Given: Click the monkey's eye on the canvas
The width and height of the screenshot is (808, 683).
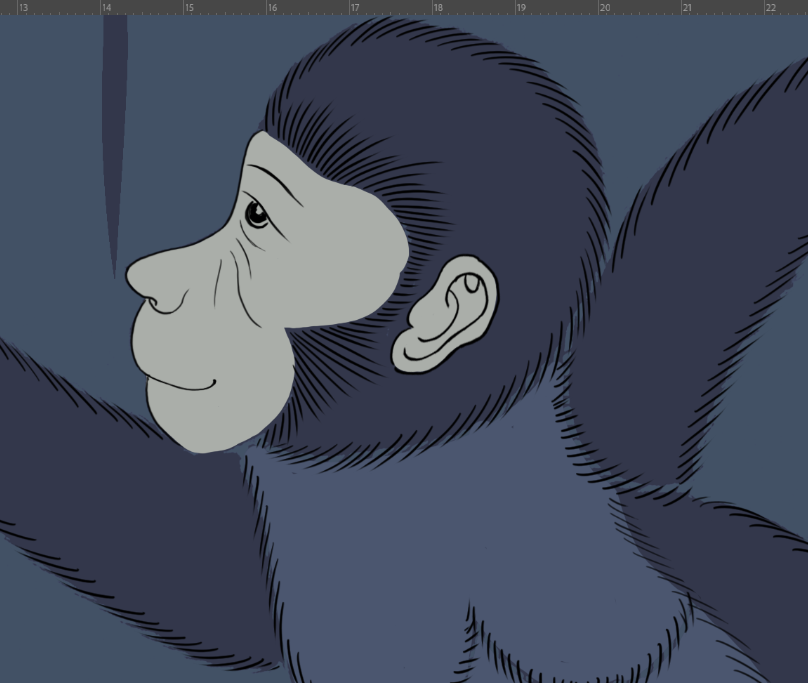Looking at the screenshot, I should pyautogui.click(x=256, y=213).
